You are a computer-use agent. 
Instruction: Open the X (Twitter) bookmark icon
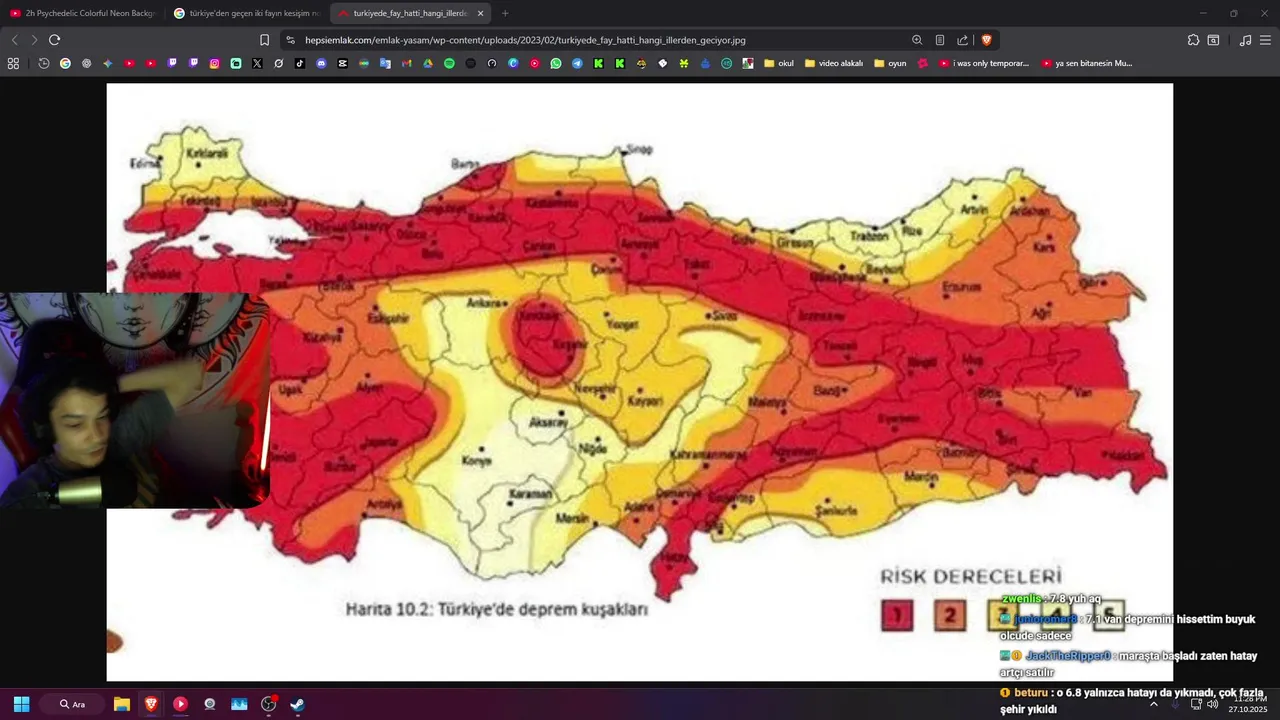pyautogui.click(x=257, y=63)
